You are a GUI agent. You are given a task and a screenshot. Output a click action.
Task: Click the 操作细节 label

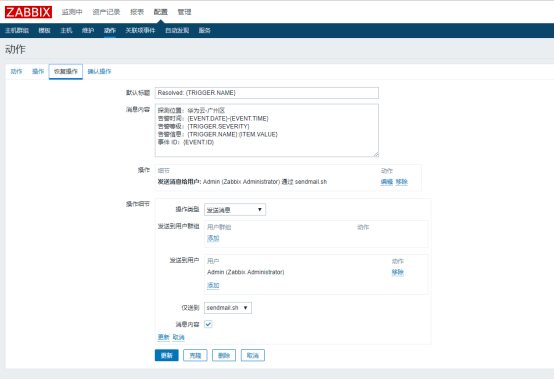[x=138, y=204]
